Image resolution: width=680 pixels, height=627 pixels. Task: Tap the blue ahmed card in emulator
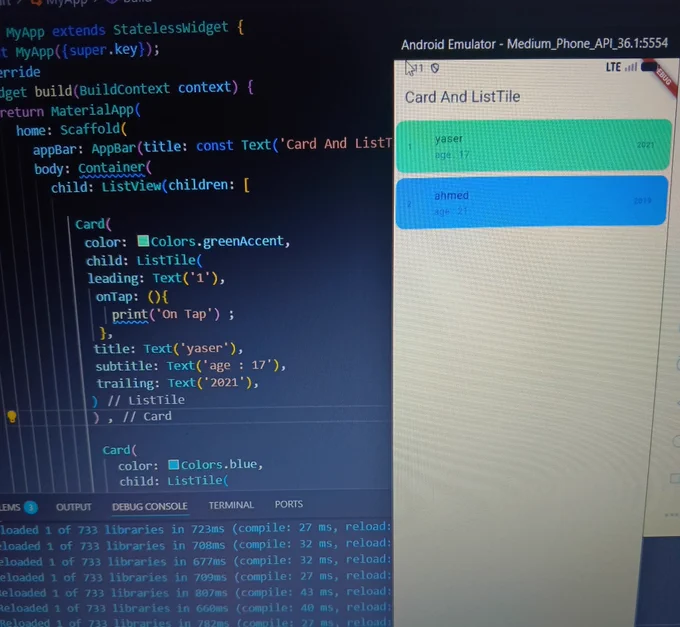pyautogui.click(x=532, y=202)
